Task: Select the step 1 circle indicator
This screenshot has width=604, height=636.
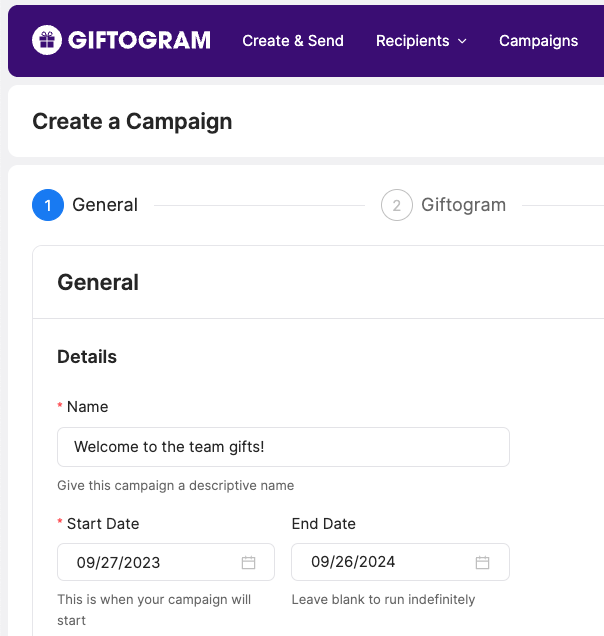Action: coord(48,205)
